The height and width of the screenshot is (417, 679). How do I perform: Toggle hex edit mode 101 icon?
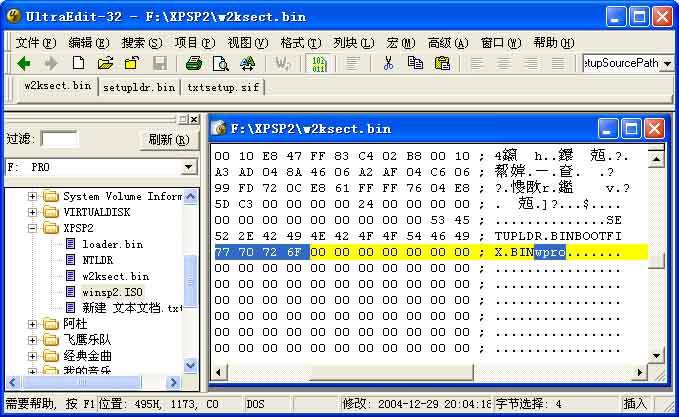[x=318, y=64]
